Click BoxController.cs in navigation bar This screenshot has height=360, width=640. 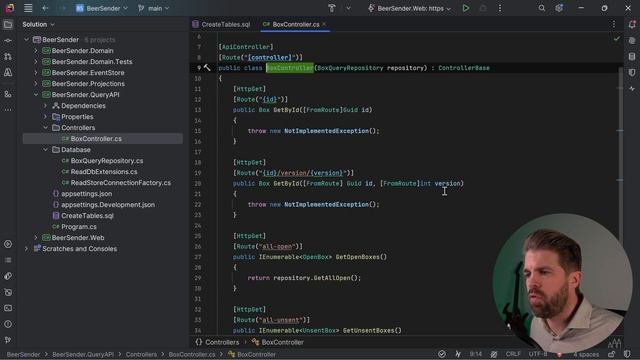[192, 354]
